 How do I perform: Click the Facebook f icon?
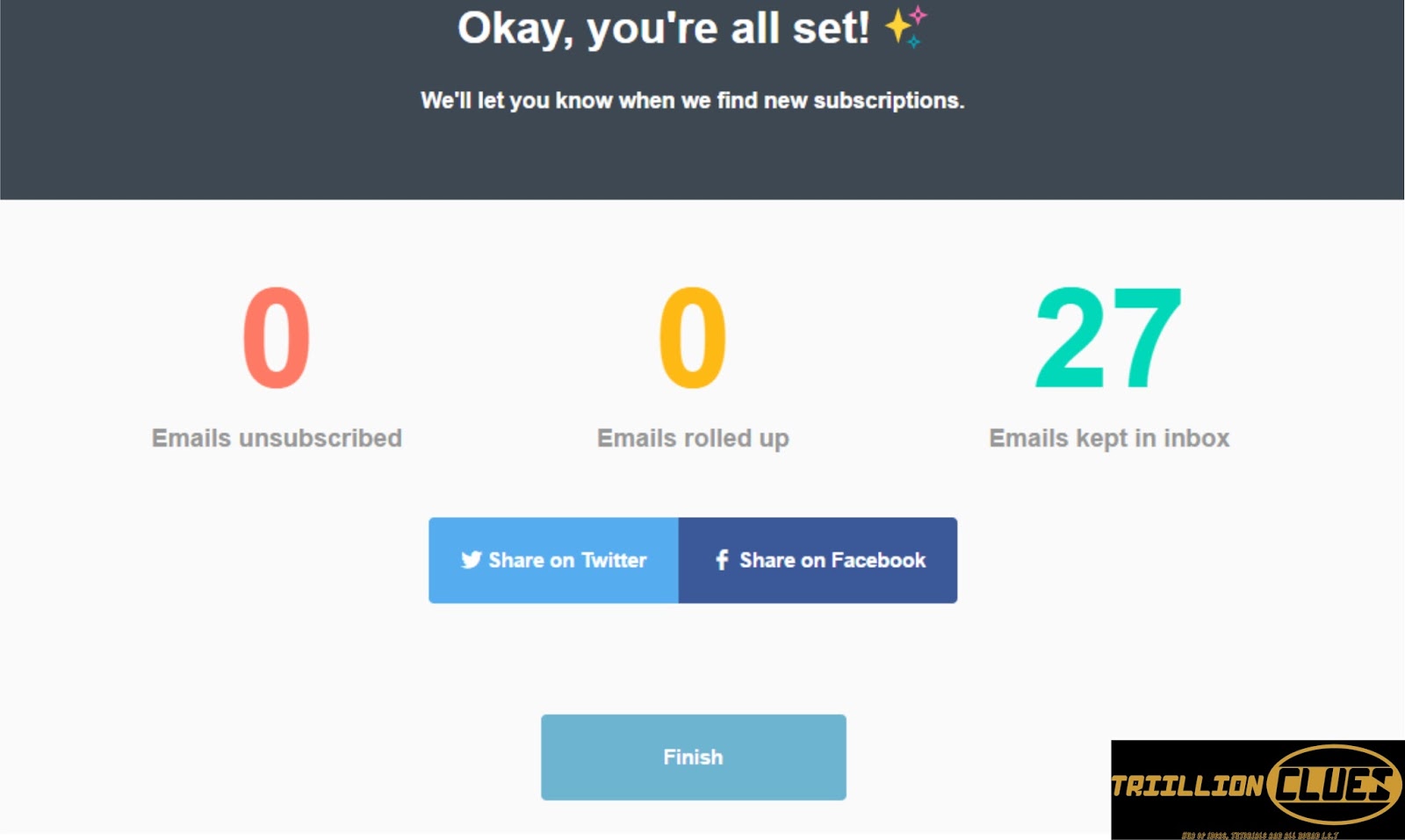[x=722, y=560]
